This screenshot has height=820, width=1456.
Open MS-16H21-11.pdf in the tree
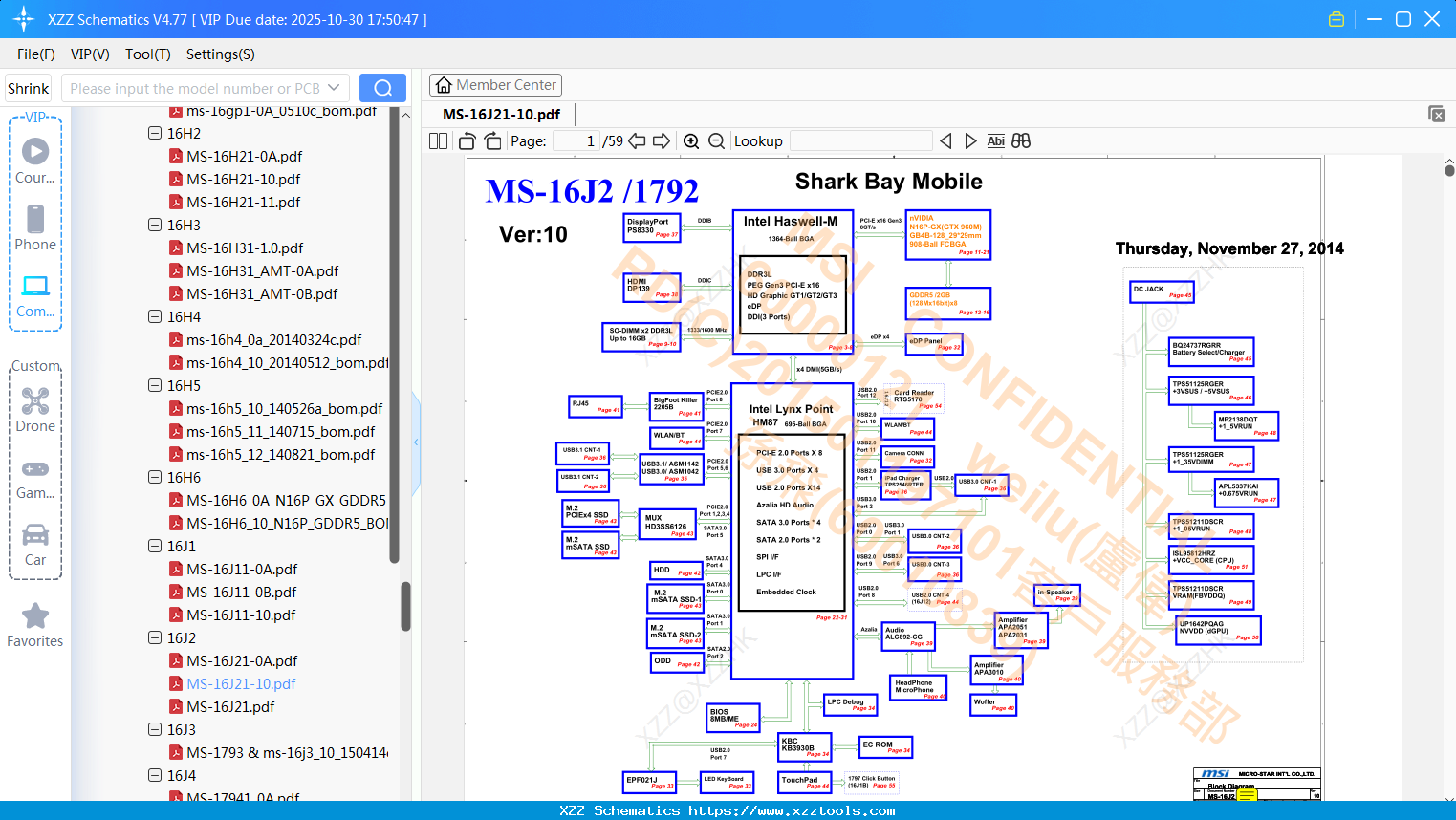pyautogui.click(x=243, y=202)
